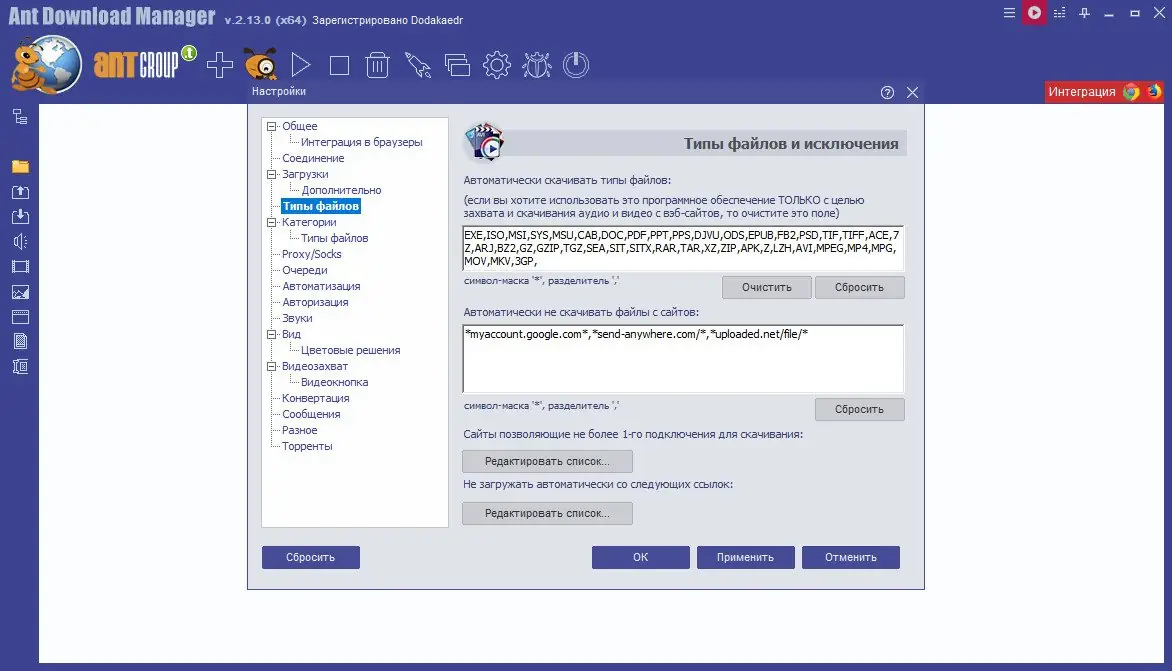1172x671 pixels.
Task: Stop downloads with the square icon
Action: [x=339, y=66]
